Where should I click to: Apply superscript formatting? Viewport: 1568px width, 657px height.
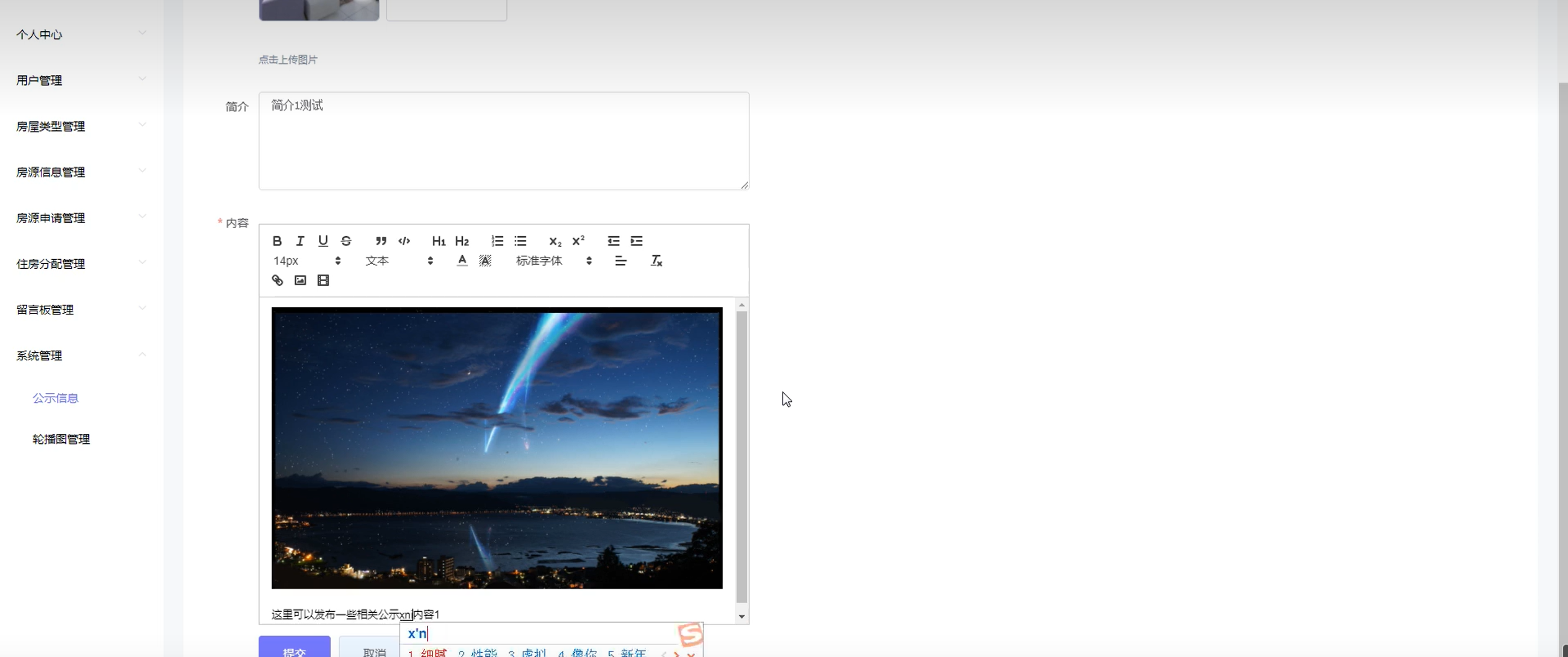pyautogui.click(x=578, y=241)
